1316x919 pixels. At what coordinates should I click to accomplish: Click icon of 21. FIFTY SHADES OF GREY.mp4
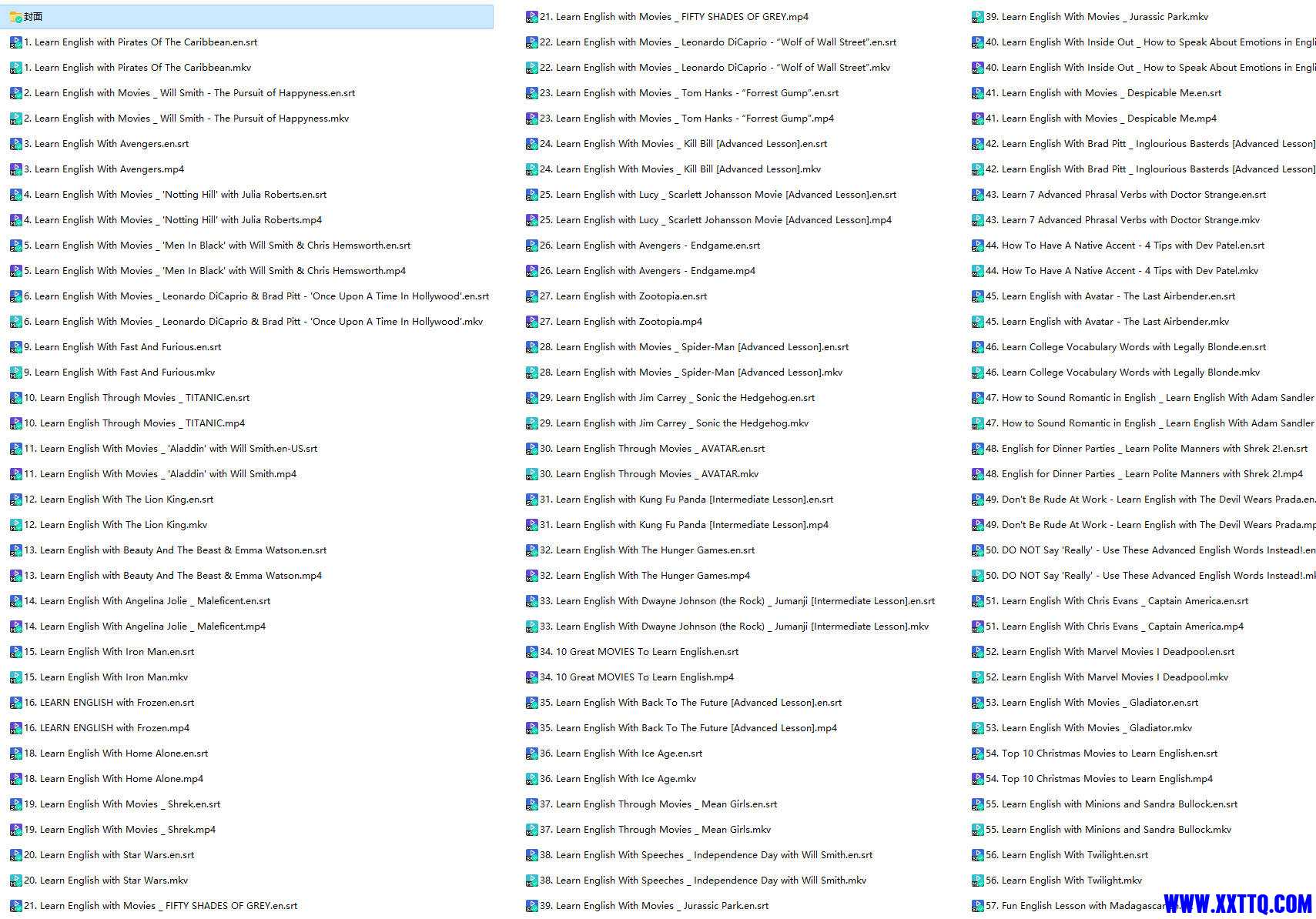(531, 16)
